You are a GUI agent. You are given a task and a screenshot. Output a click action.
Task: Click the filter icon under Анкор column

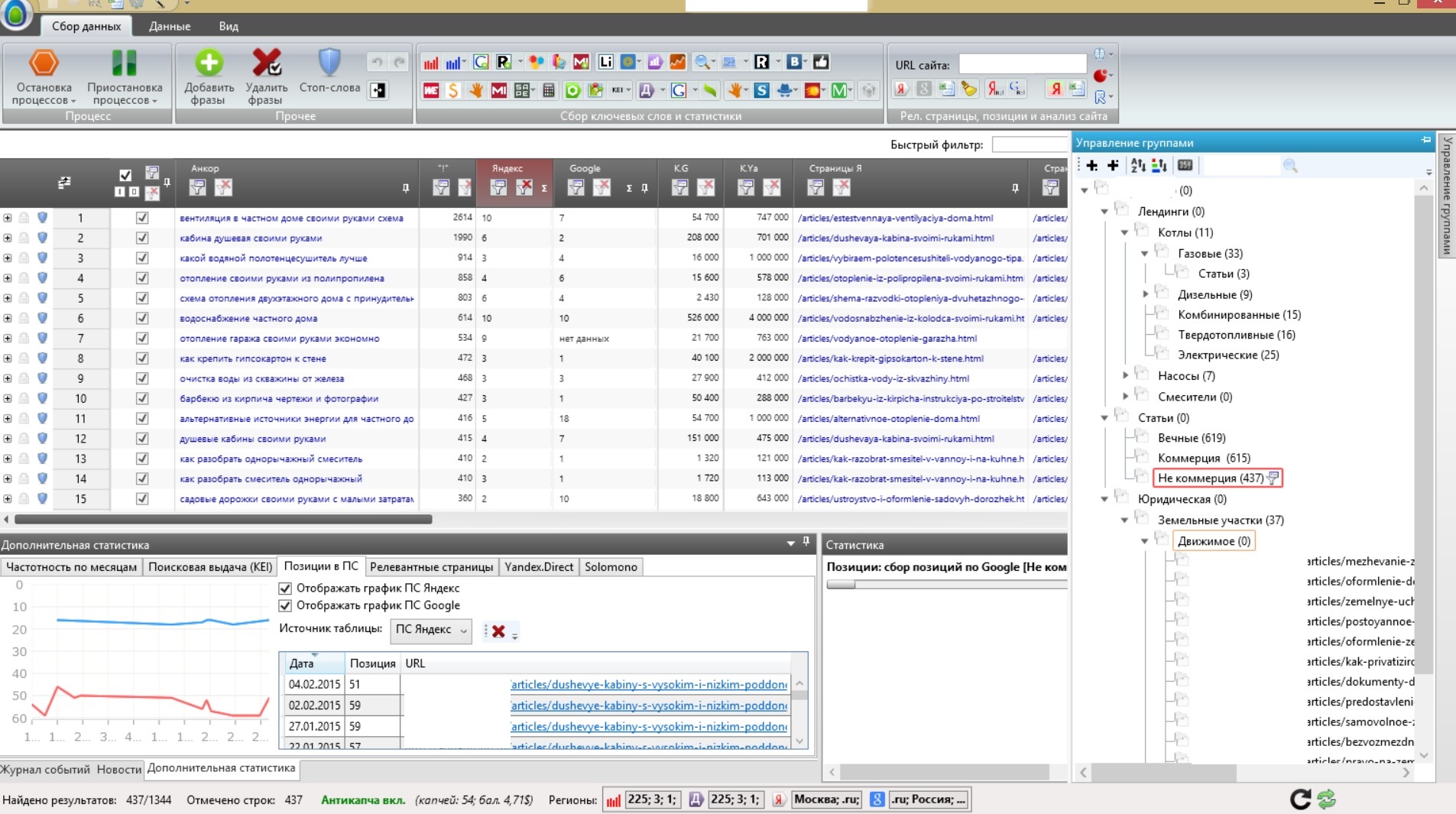pyautogui.click(x=197, y=187)
